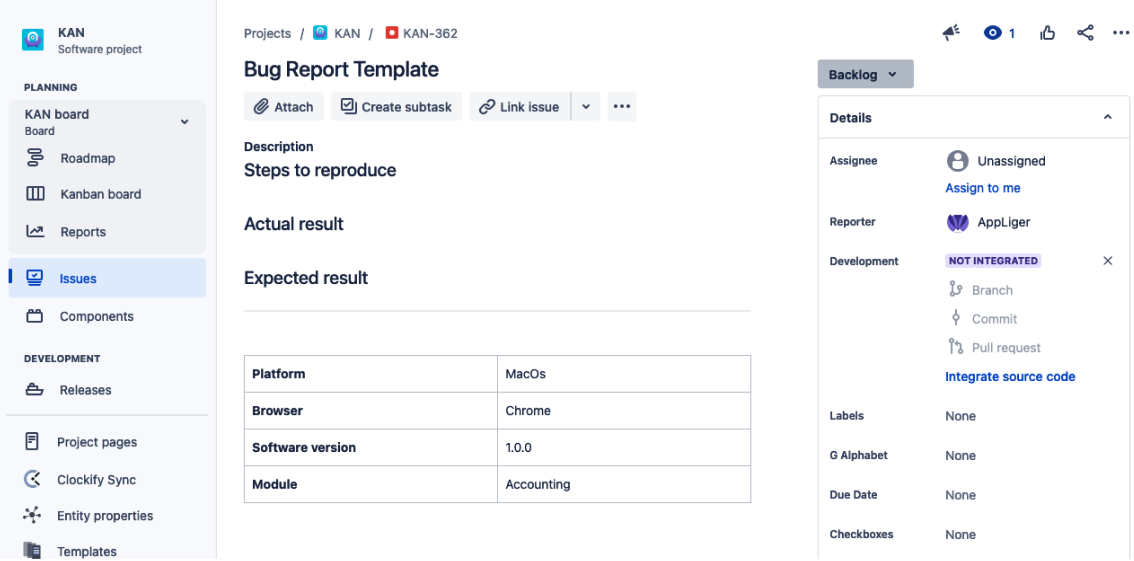Expand the Backlog status dropdown
The height and width of the screenshot is (561, 1134).
coord(865,75)
